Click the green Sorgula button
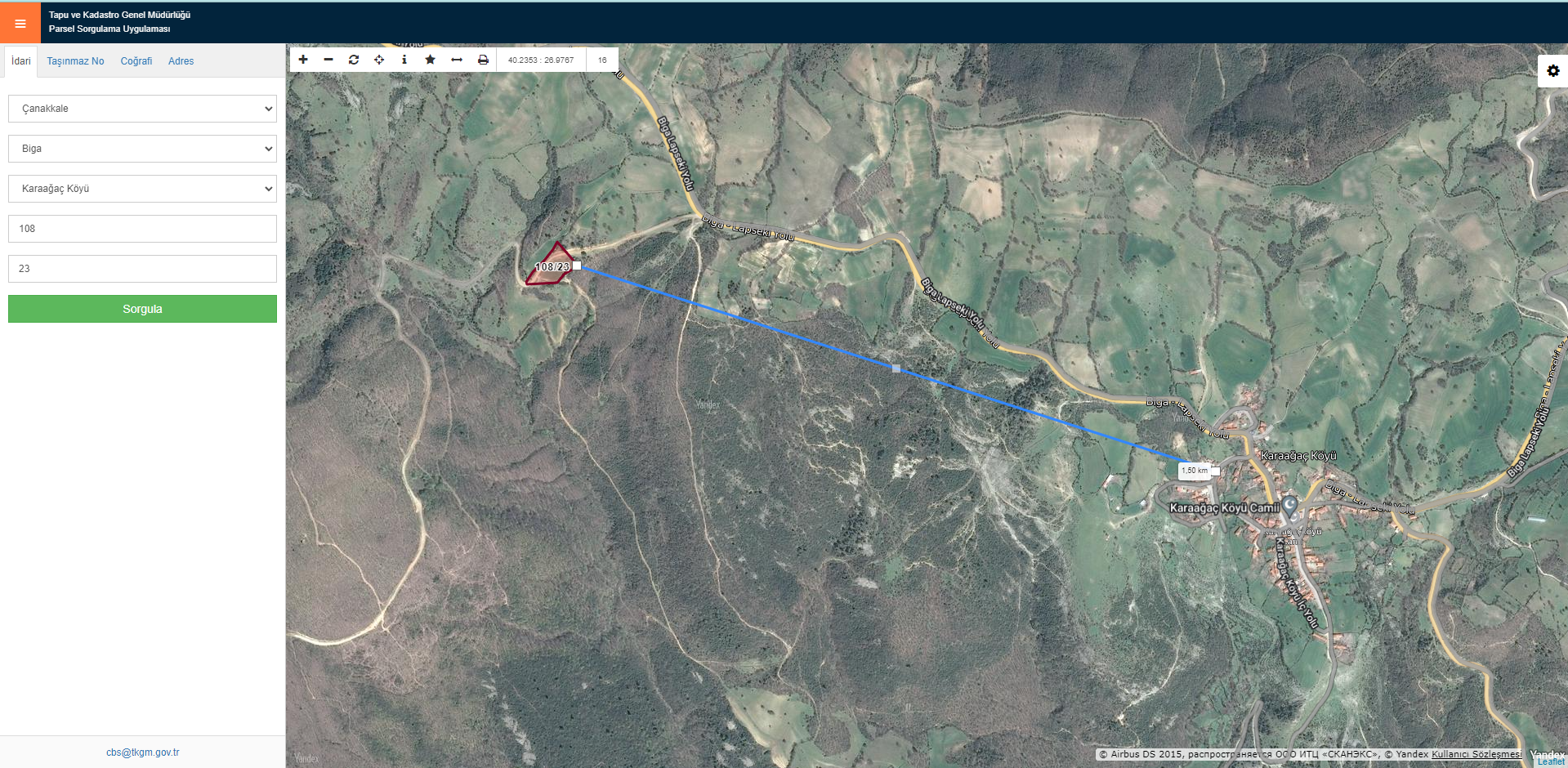Screen dimensions: 1568x768 (142, 309)
